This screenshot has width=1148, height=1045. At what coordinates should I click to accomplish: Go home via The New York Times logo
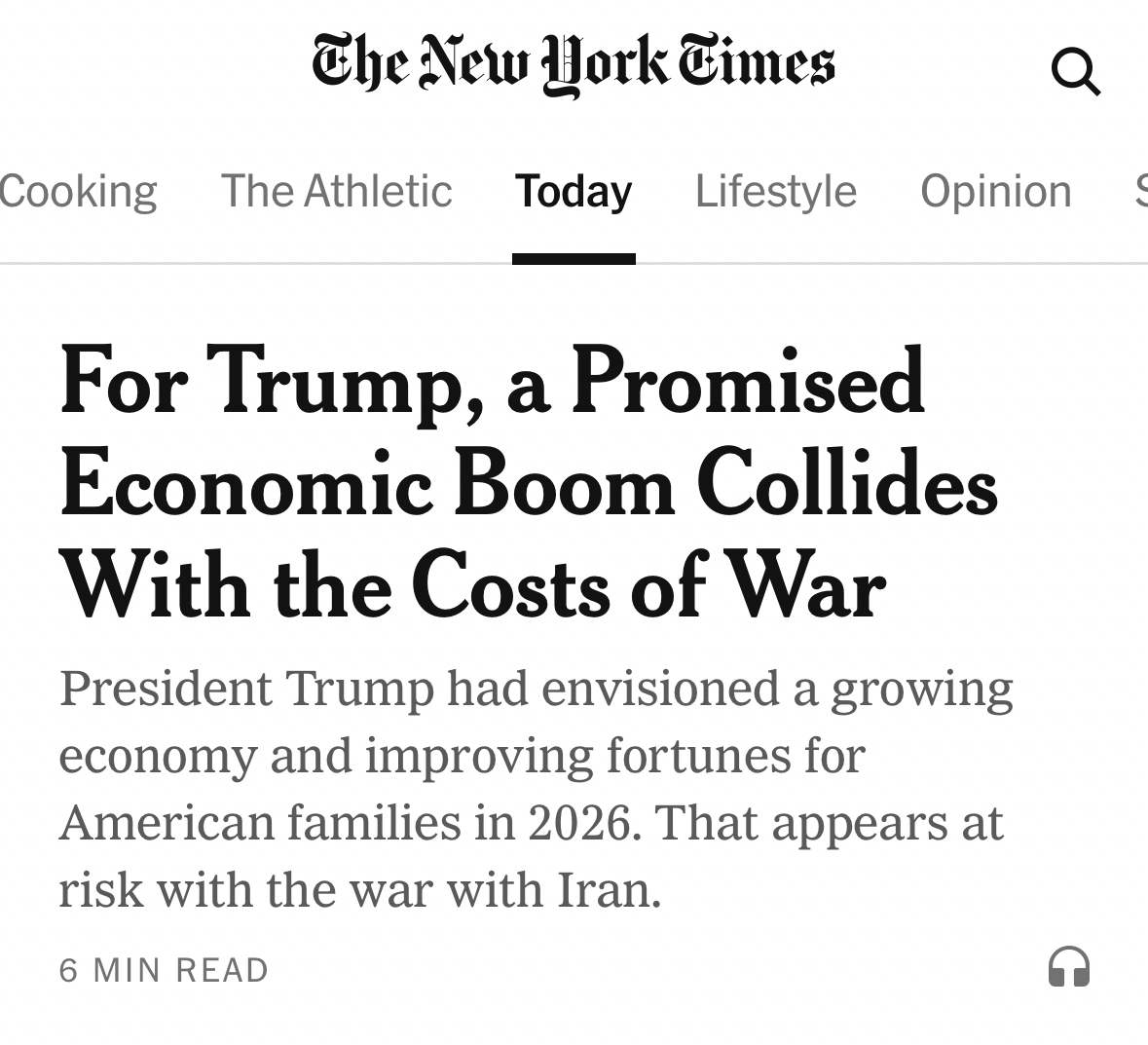point(573,64)
